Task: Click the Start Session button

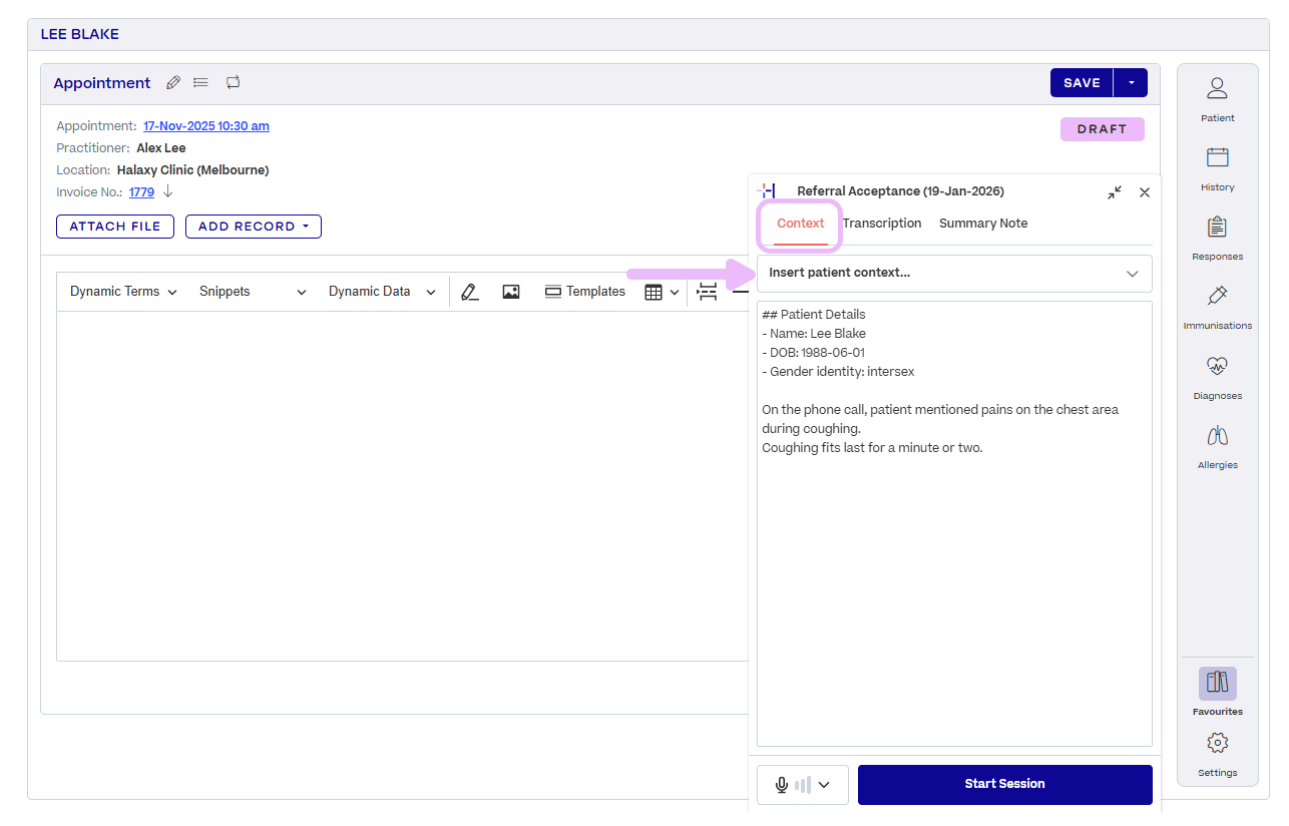Action: point(1004,785)
